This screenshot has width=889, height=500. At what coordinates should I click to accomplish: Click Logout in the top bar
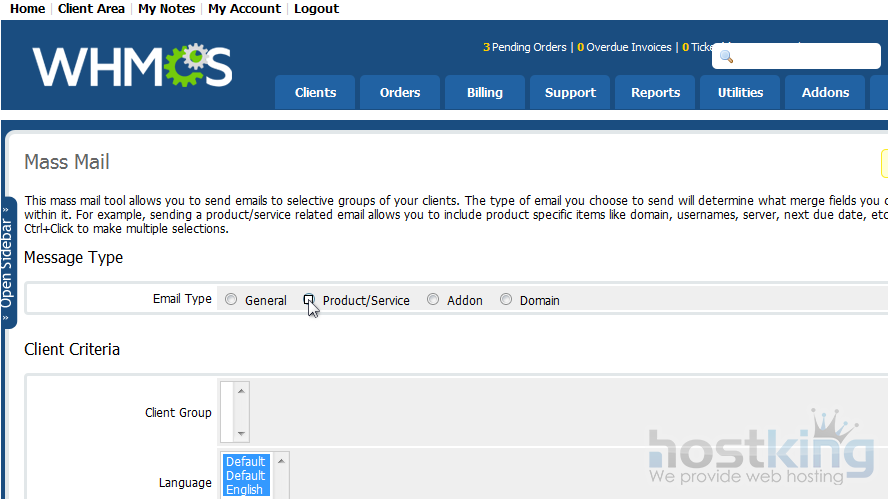[316, 9]
